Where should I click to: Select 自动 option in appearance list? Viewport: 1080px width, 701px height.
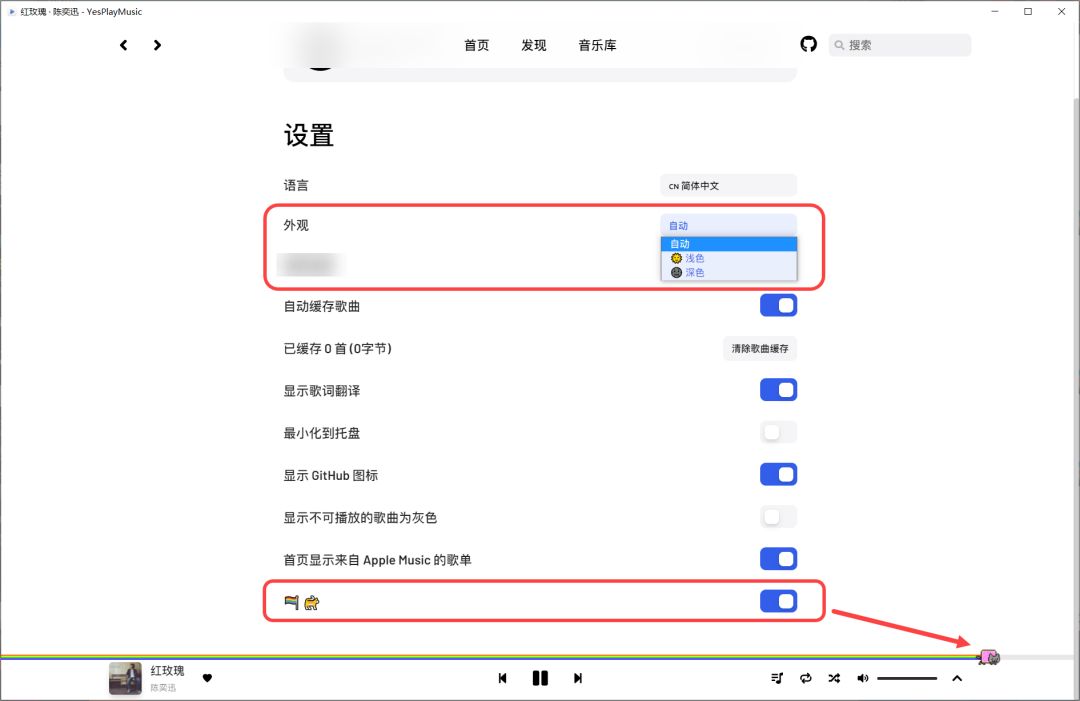[x=729, y=244]
